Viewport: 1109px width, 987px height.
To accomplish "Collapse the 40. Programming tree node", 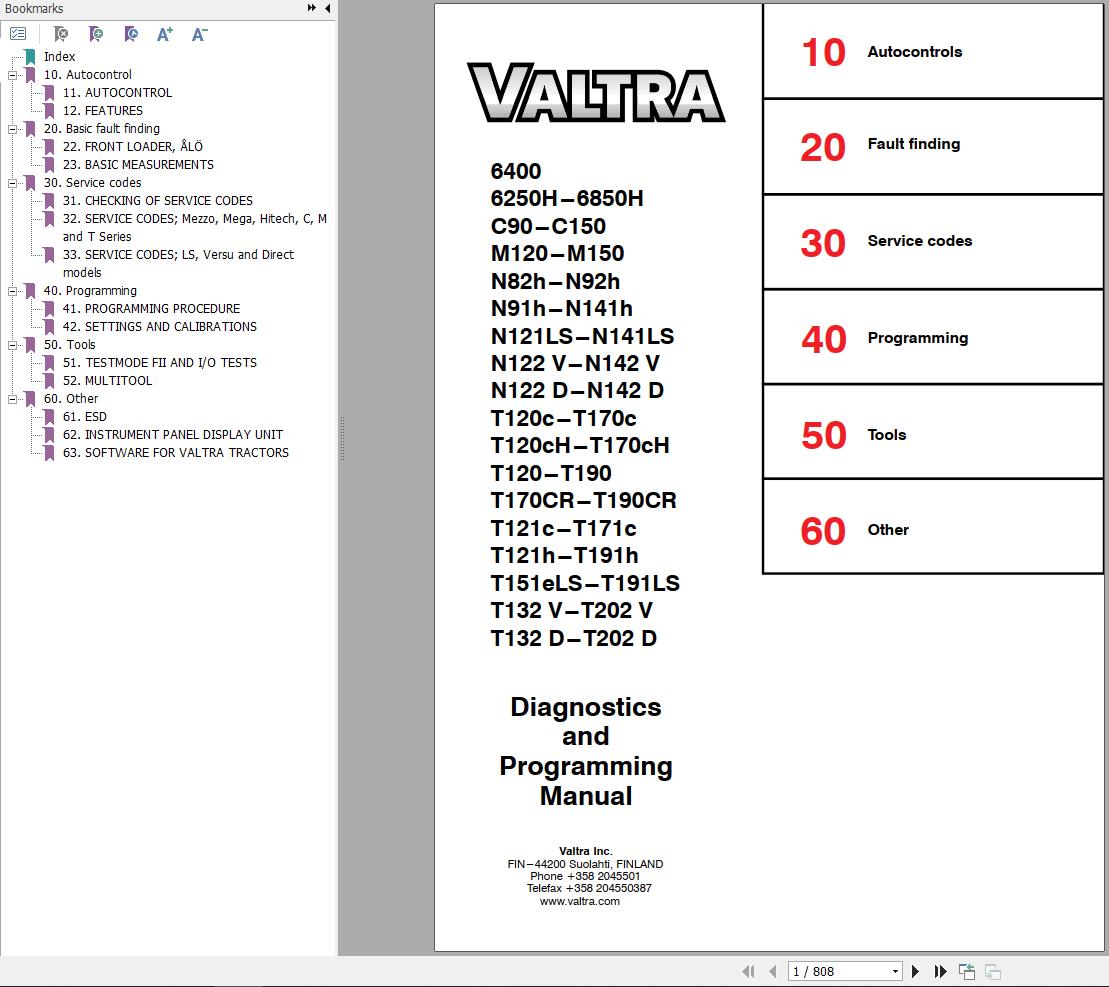I will (12, 291).
